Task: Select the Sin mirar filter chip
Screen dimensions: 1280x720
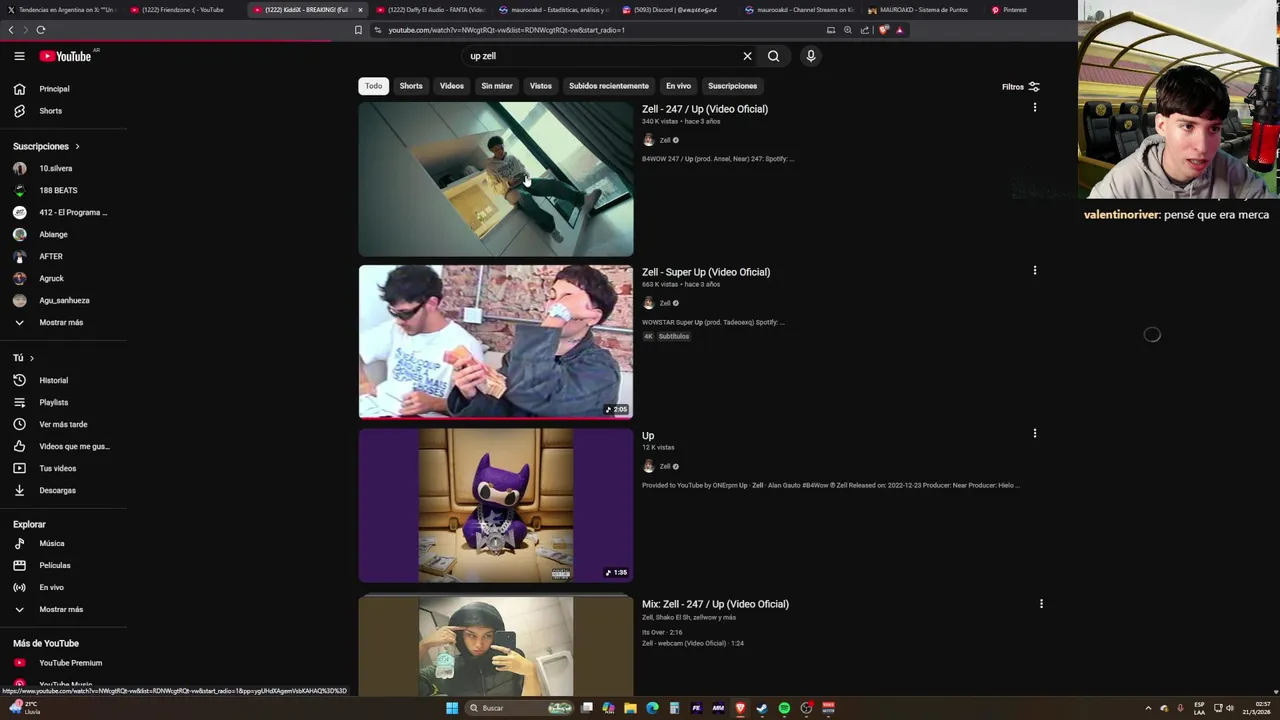Action: pos(497,86)
